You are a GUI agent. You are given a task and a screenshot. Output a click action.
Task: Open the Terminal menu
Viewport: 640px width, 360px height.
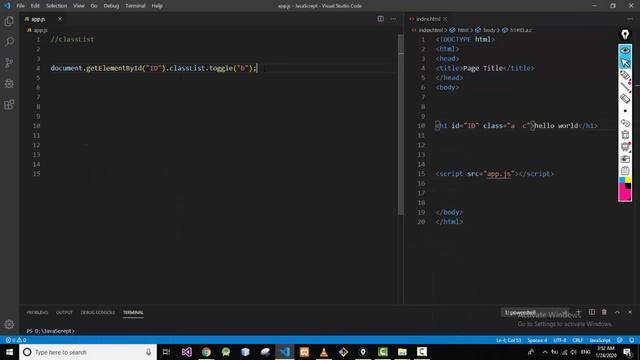(135, 6)
